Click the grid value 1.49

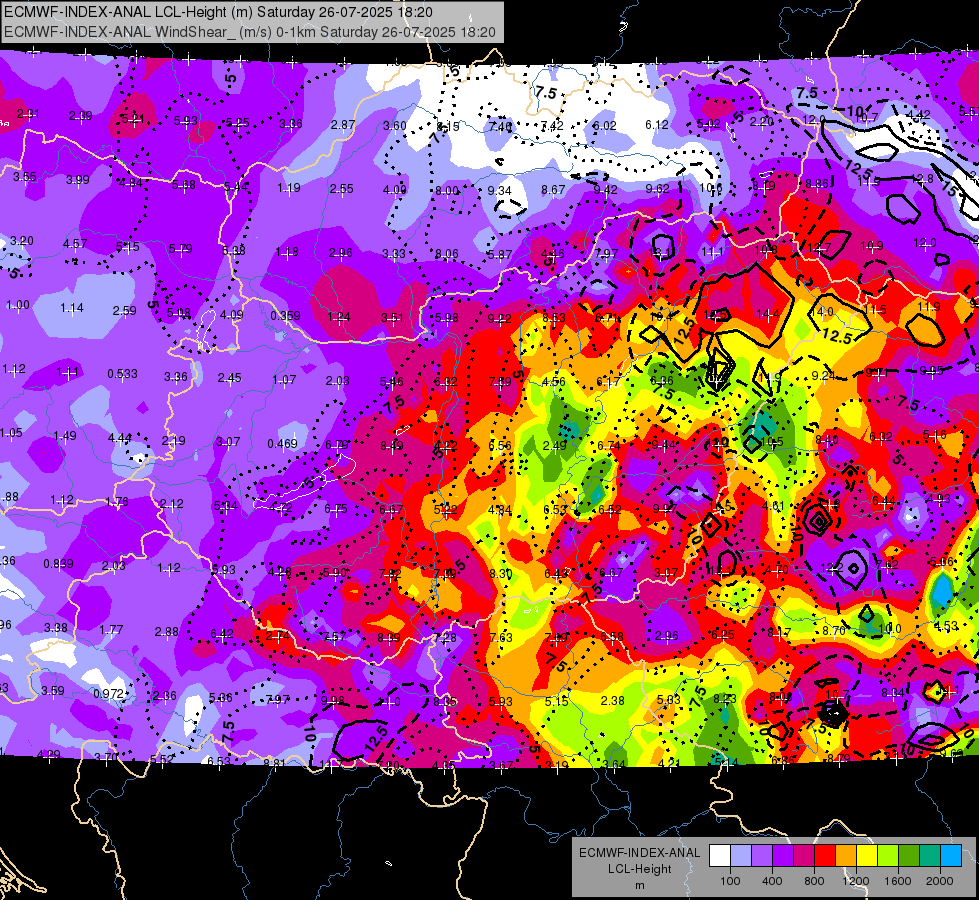pos(65,435)
